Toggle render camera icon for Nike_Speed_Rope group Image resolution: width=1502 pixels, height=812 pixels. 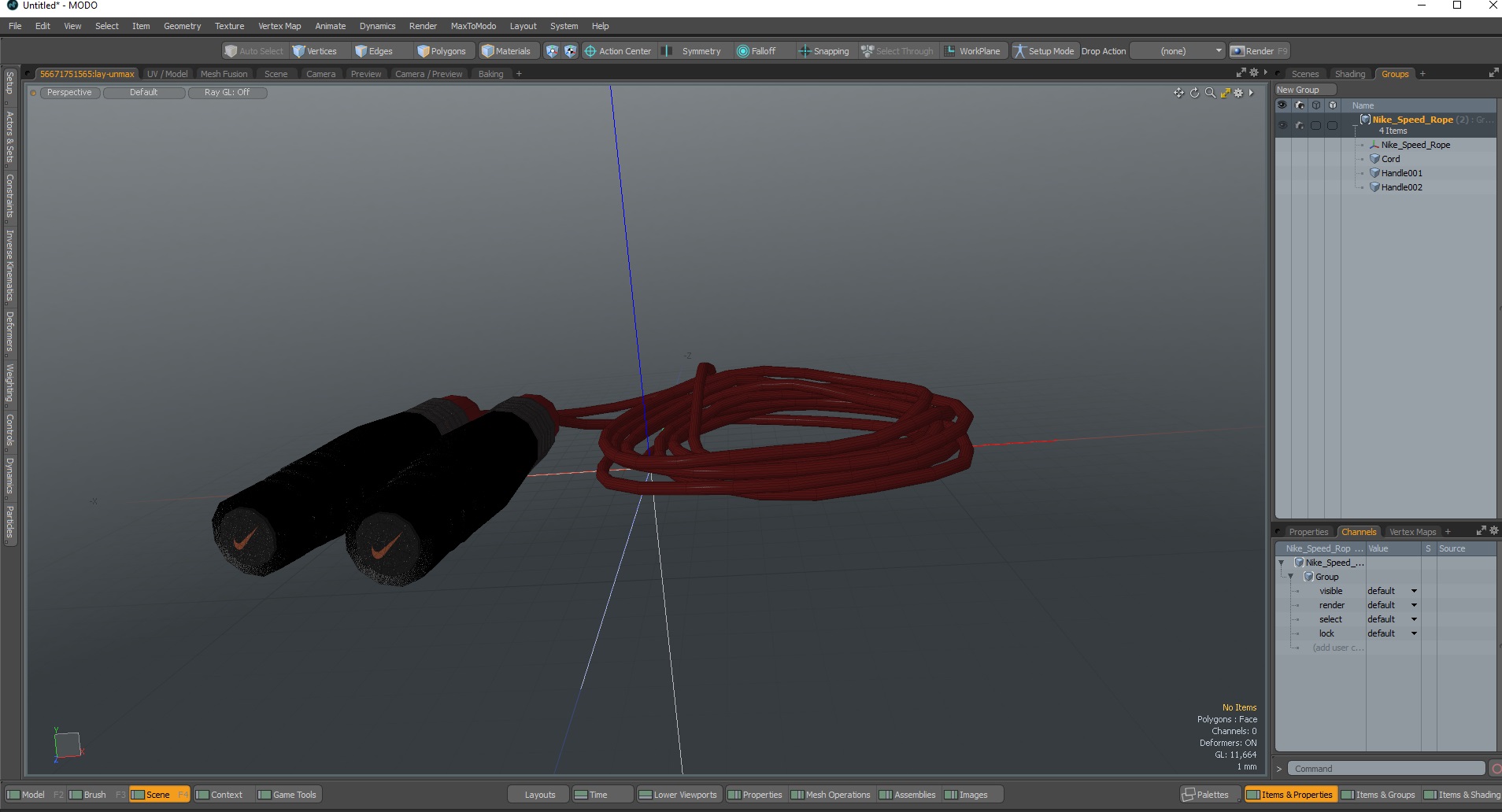[1299, 125]
